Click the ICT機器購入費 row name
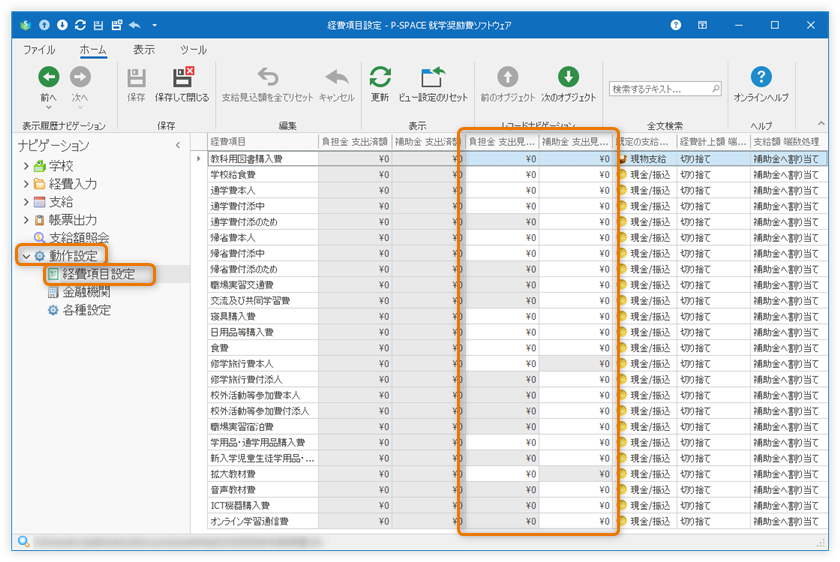This screenshot has height=562, width=840. click(240, 505)
